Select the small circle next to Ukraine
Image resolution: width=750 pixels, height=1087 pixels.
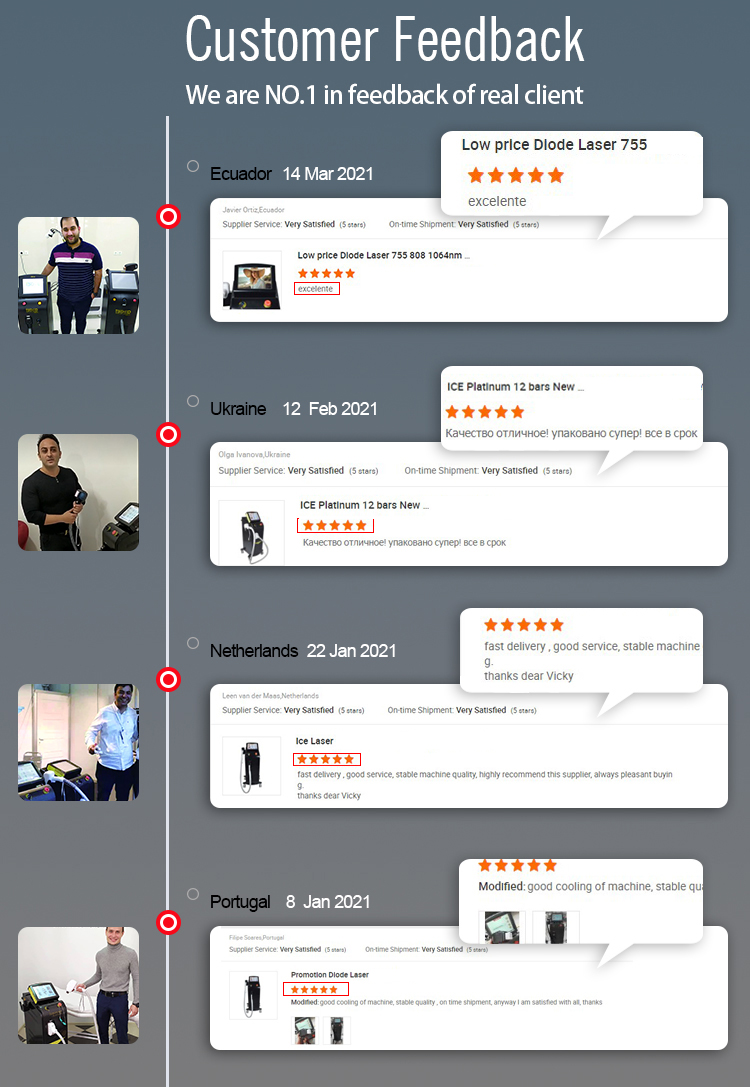193,401
